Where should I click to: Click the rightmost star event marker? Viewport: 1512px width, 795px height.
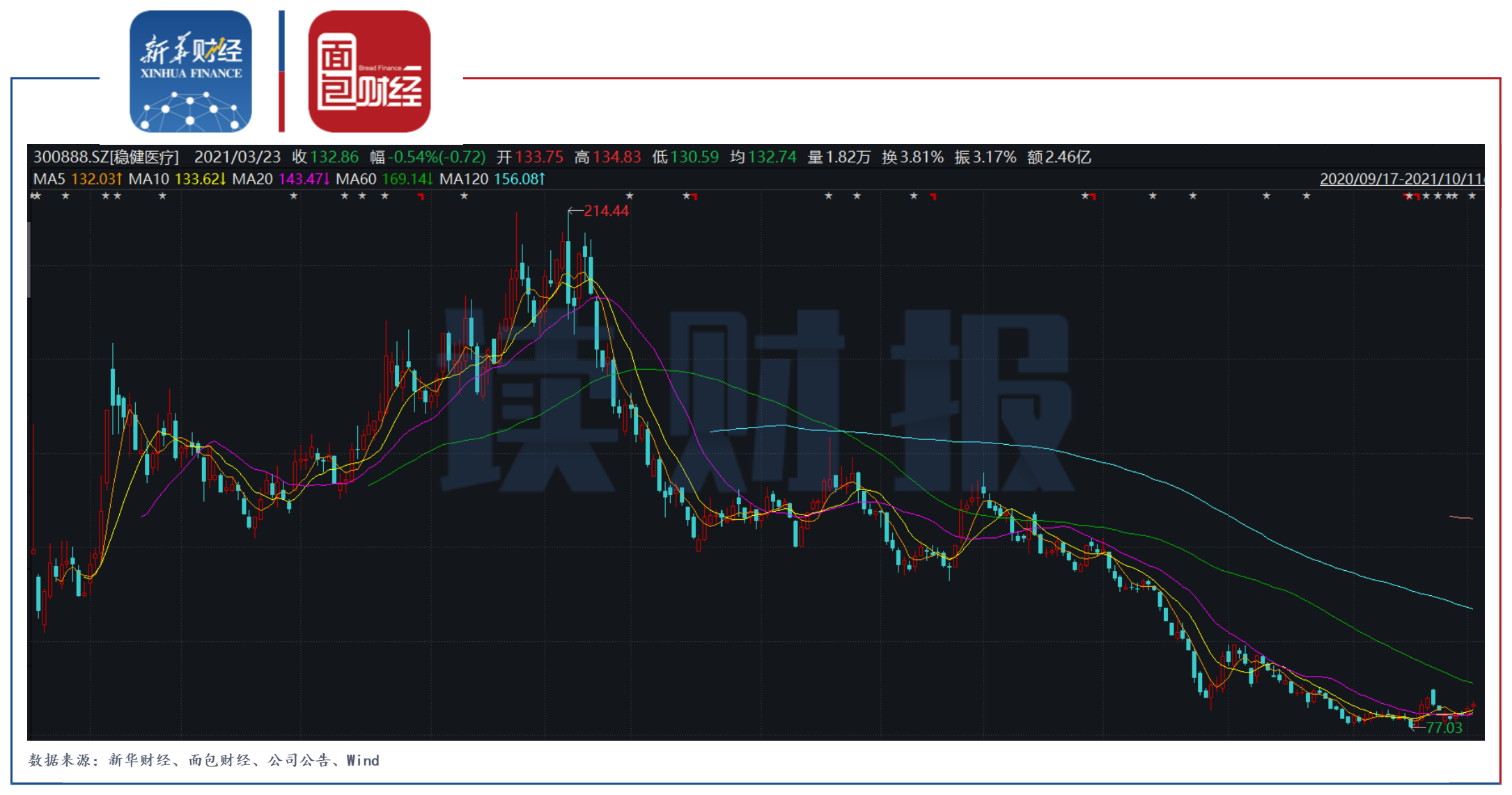[1472, 196]
